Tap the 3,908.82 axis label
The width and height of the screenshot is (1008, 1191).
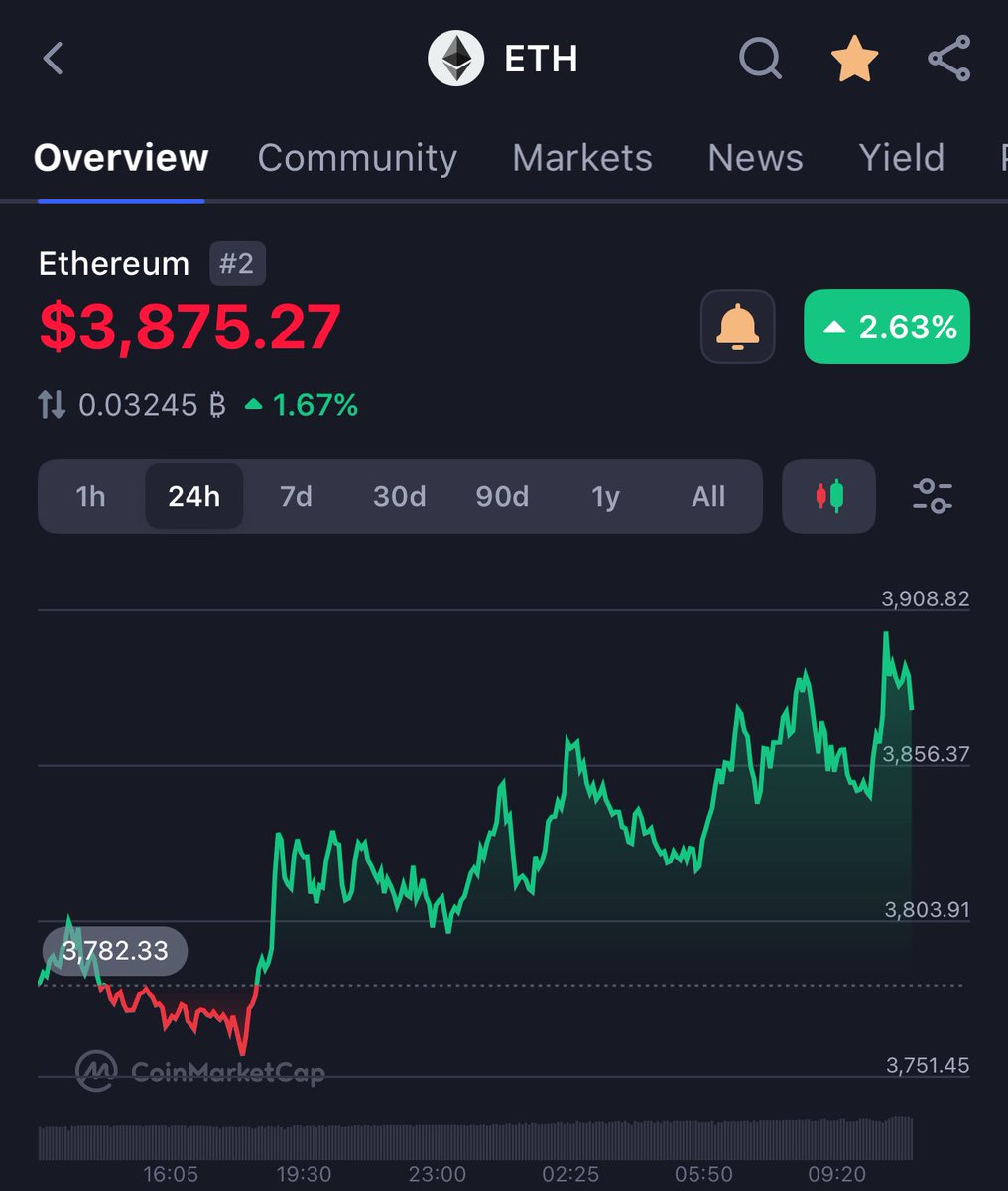[926, 598]
